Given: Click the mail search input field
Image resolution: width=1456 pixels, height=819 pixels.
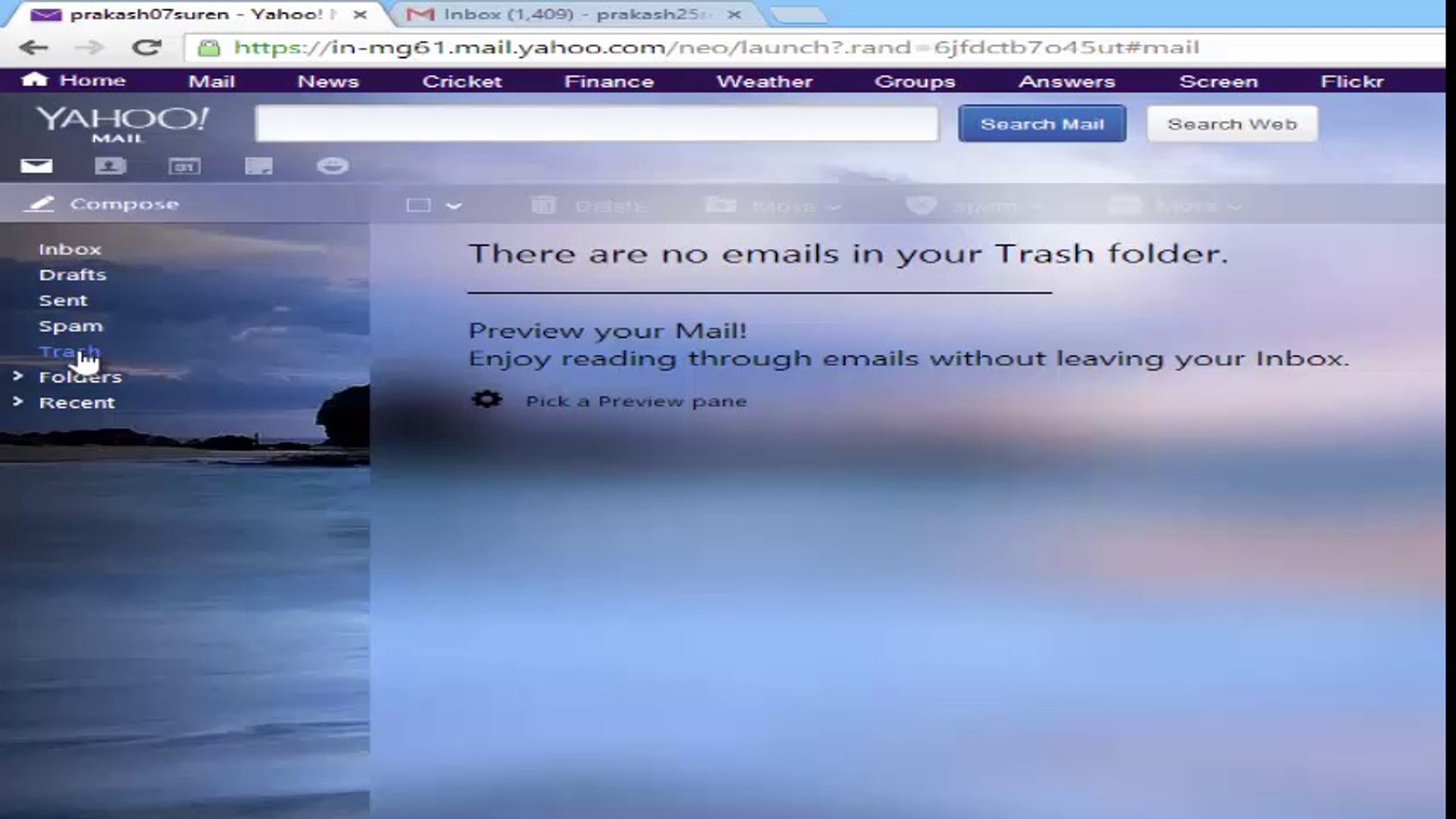Looking at the screenshot, I should coord(596,124).
